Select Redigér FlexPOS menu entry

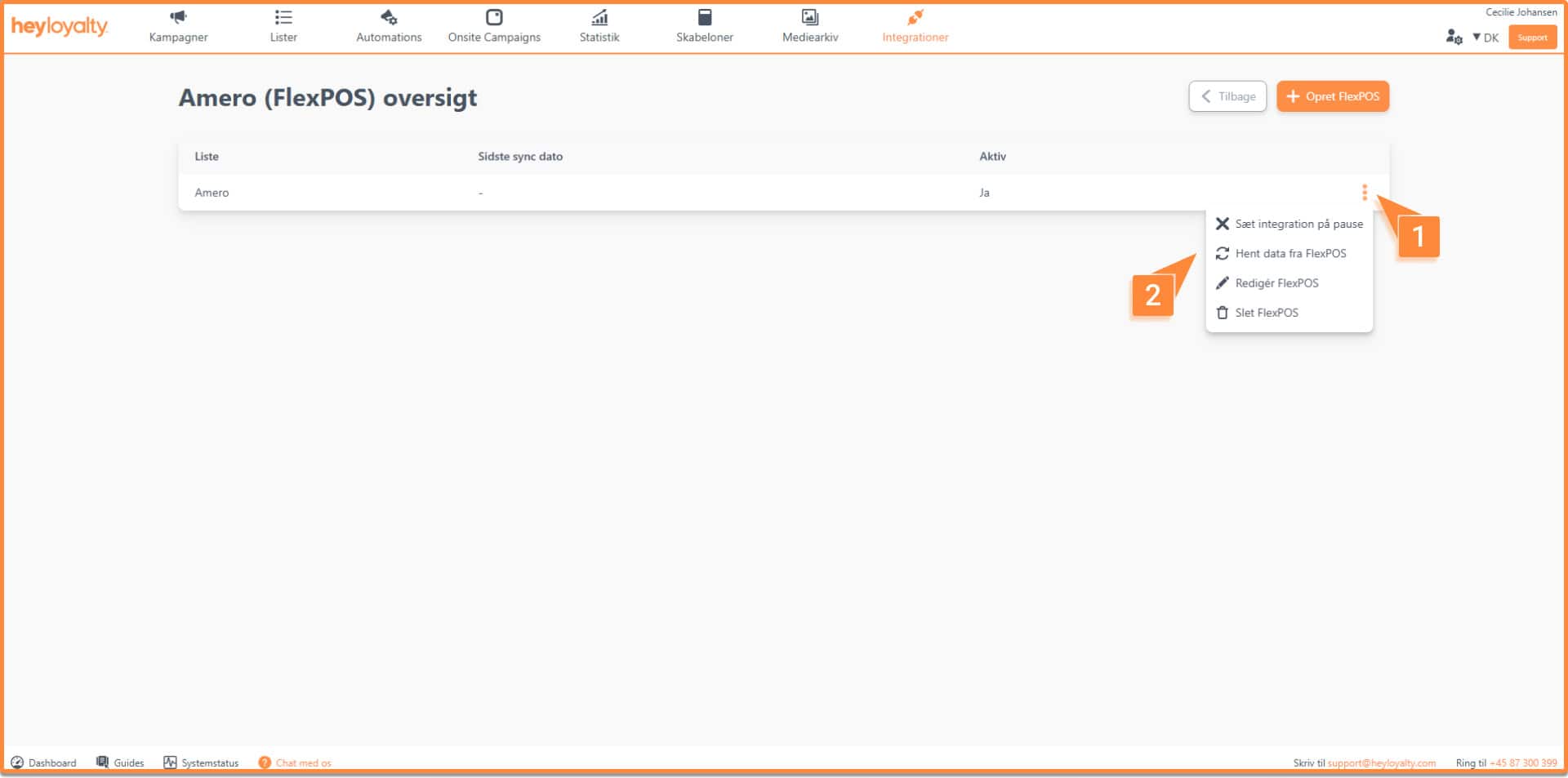coord(1276,283)
